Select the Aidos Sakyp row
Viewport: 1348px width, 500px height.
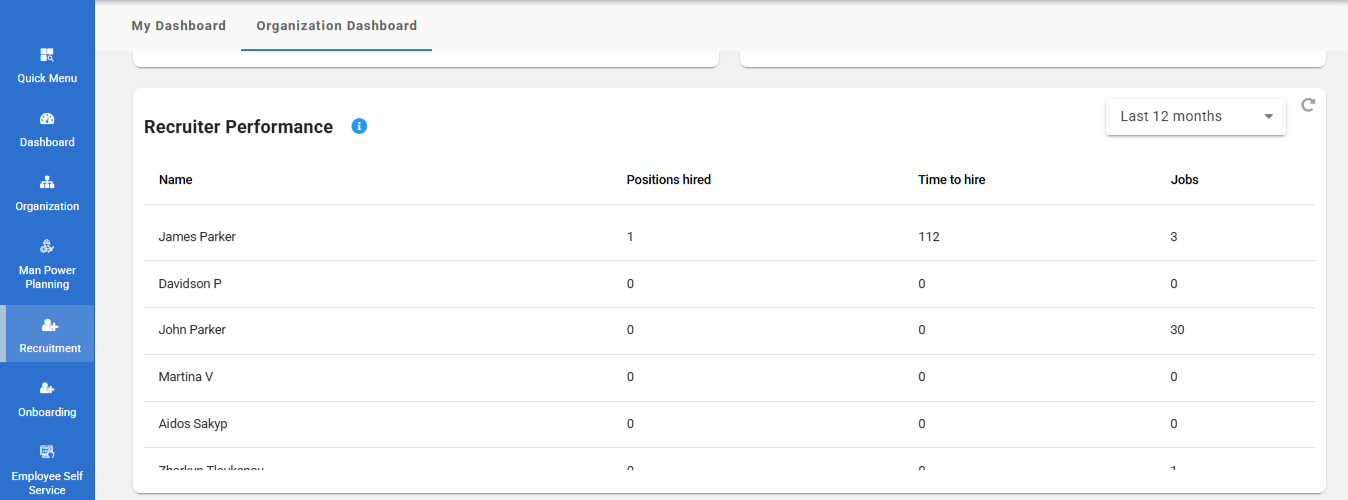tap(193, 424)
